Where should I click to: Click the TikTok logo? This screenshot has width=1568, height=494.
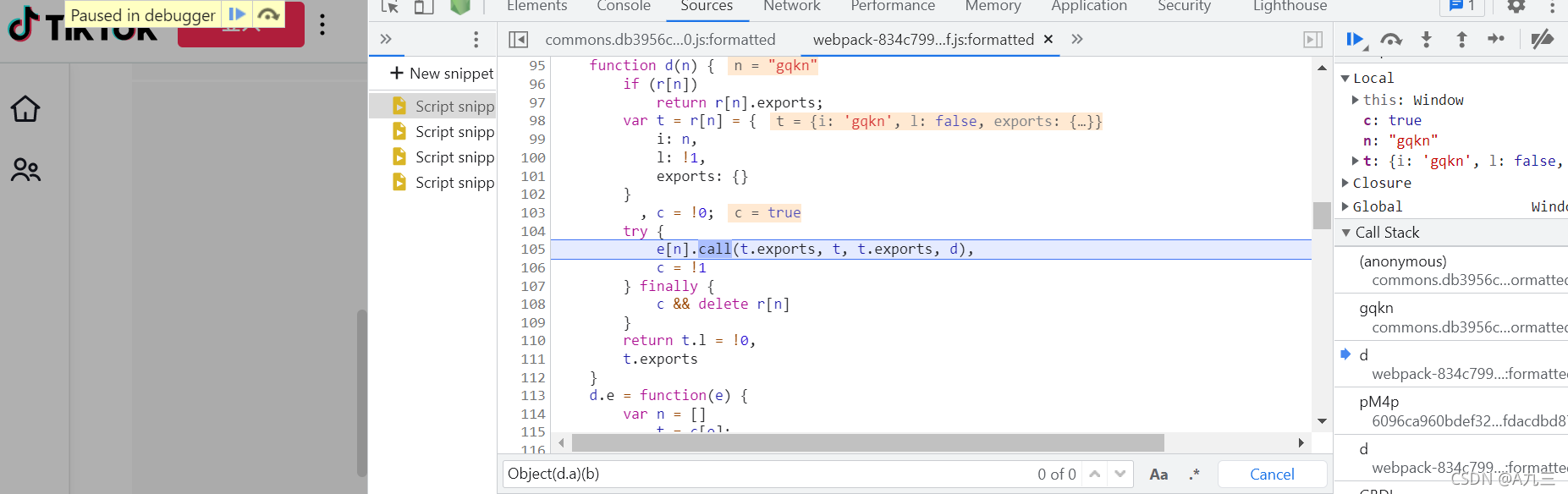pyautogui.click(x=82, y=25)
